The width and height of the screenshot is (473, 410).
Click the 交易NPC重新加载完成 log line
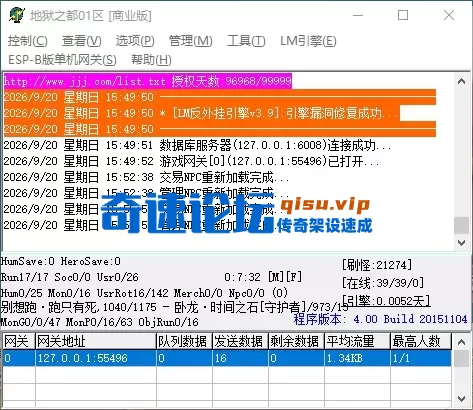147,177
